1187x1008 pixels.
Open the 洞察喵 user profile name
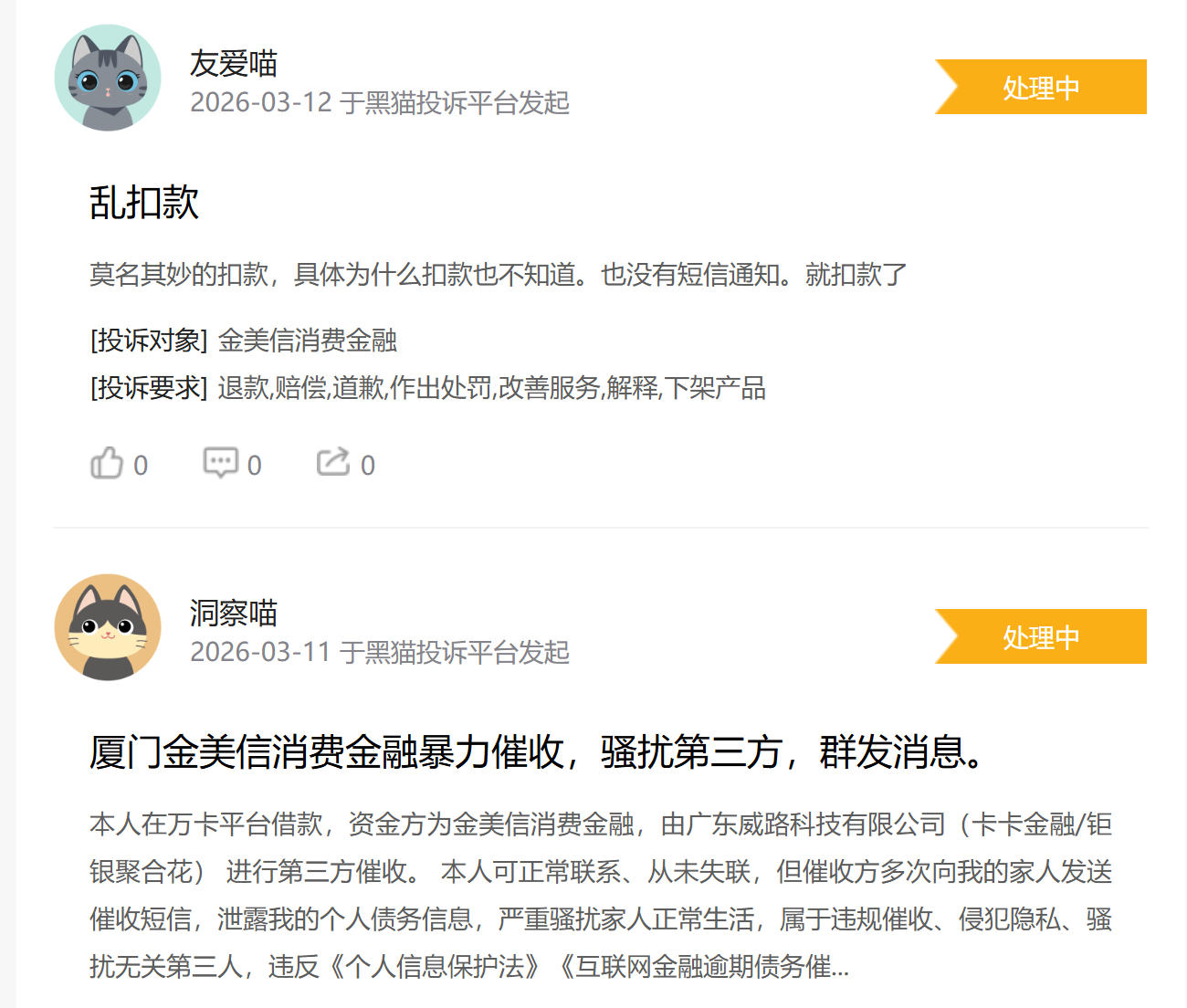click(234, 614)
